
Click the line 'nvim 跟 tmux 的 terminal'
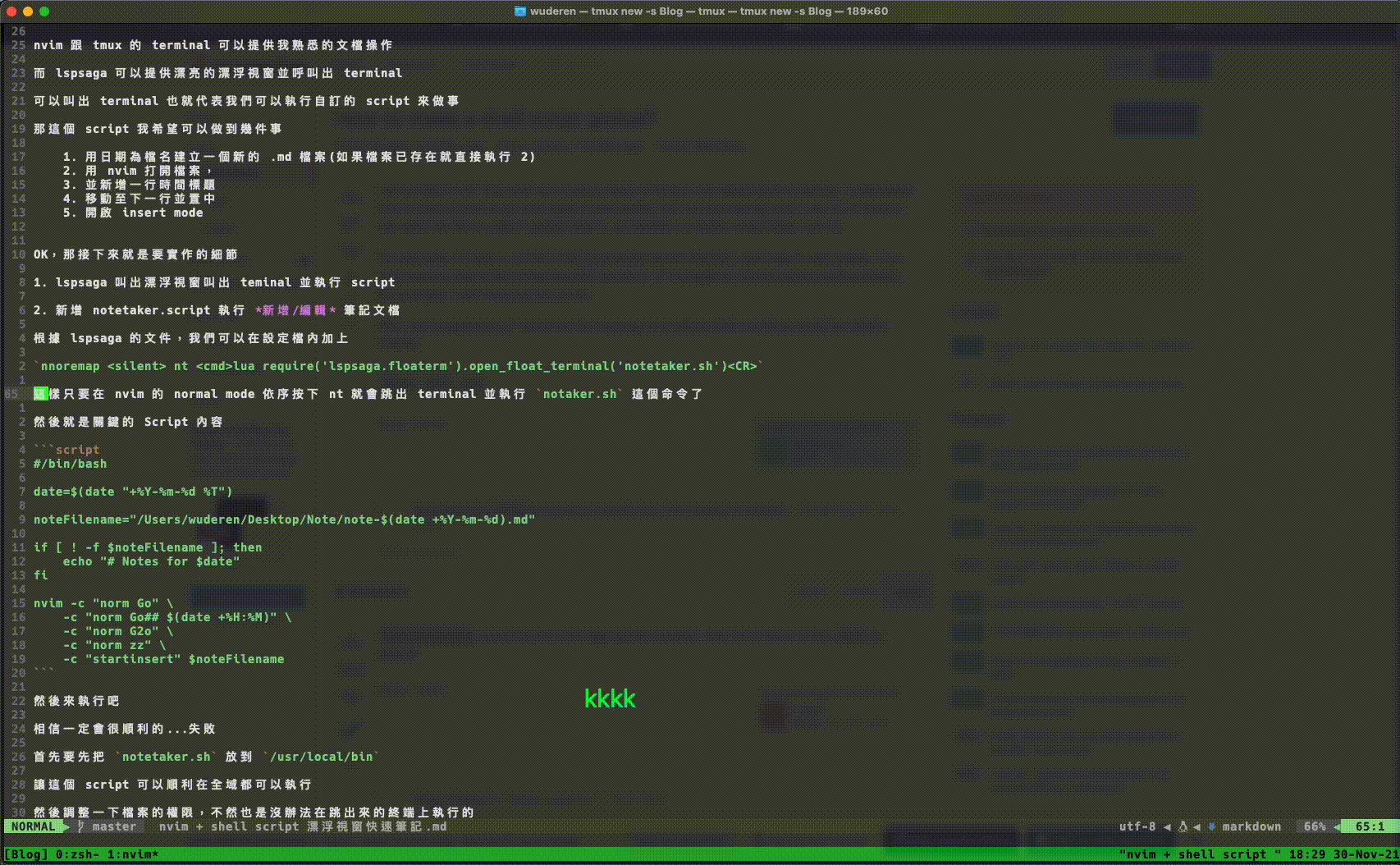point(213,45)
